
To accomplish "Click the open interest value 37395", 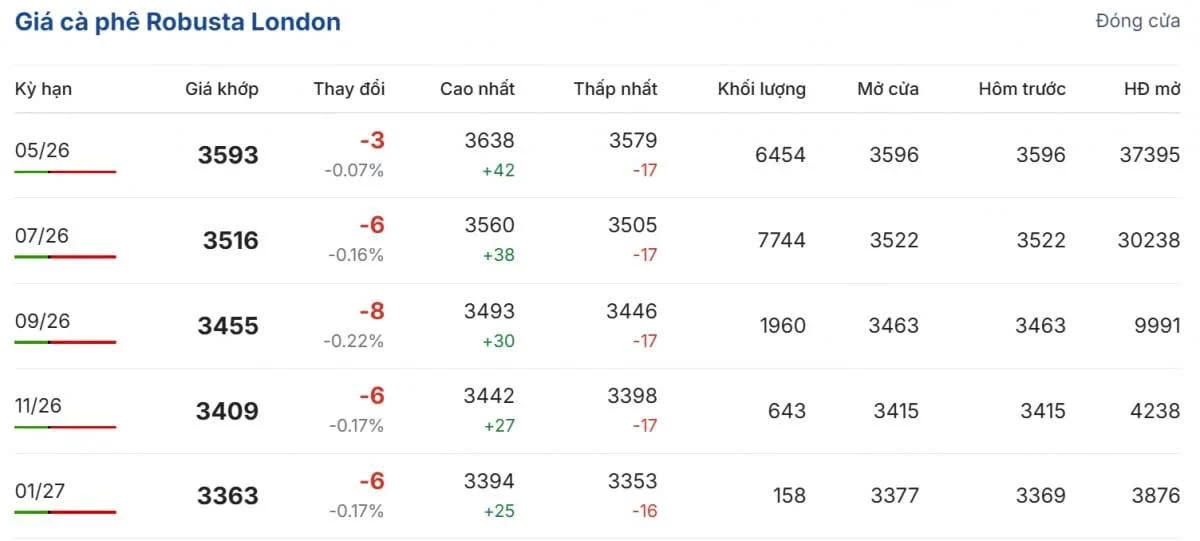I will (x=1150, y=155).
